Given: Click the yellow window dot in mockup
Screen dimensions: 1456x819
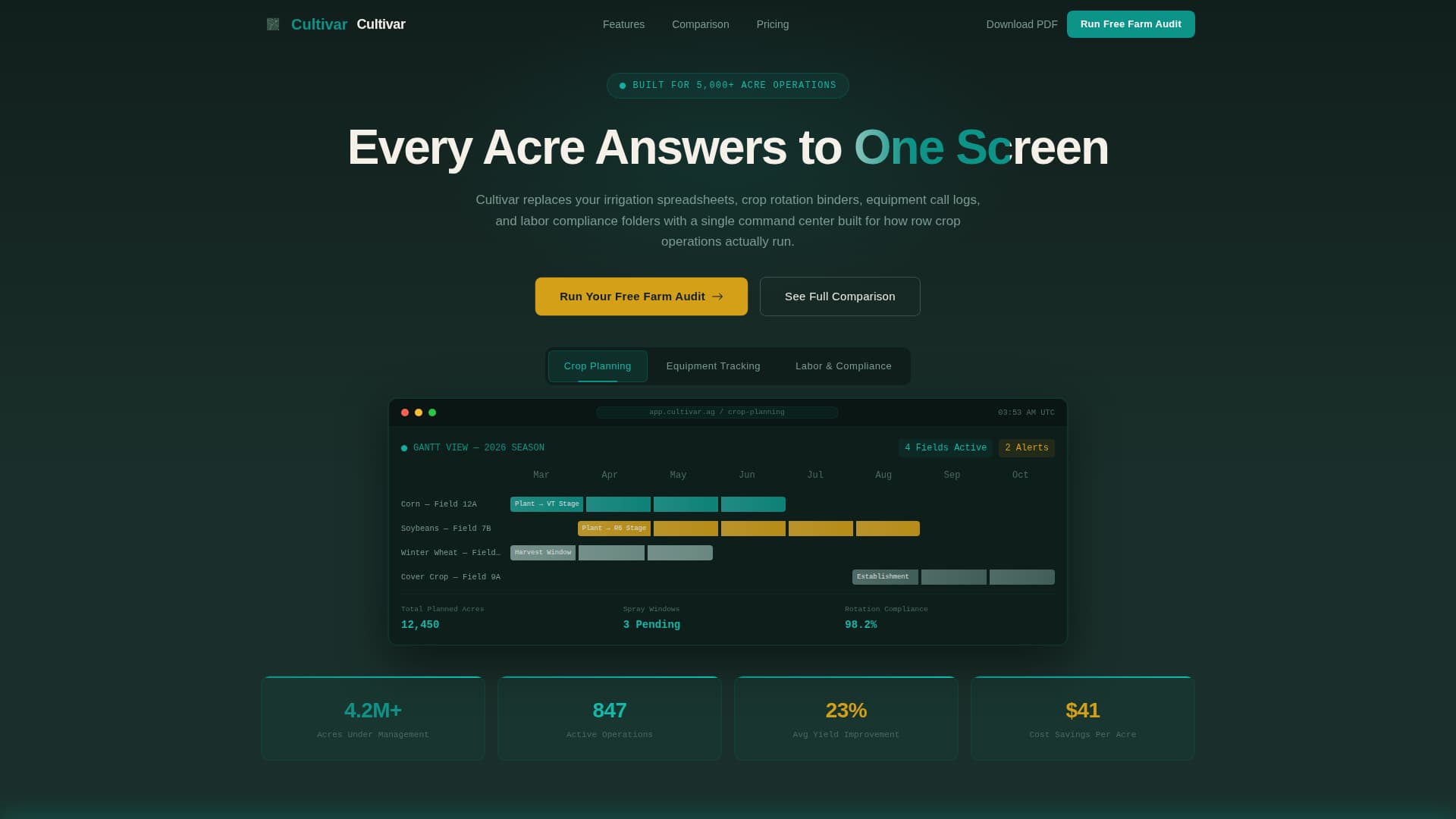Looking at the screenshot, I should point(419,413).
